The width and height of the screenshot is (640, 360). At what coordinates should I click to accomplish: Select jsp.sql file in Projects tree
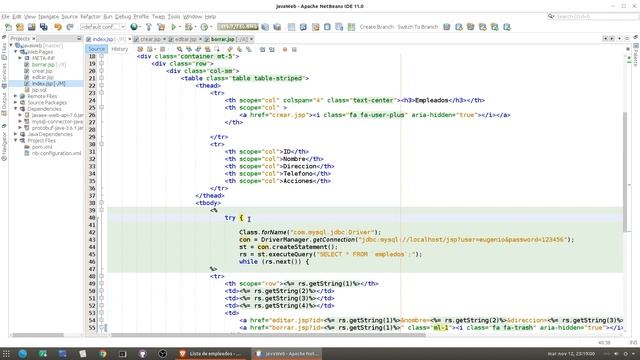coord(39,90)
